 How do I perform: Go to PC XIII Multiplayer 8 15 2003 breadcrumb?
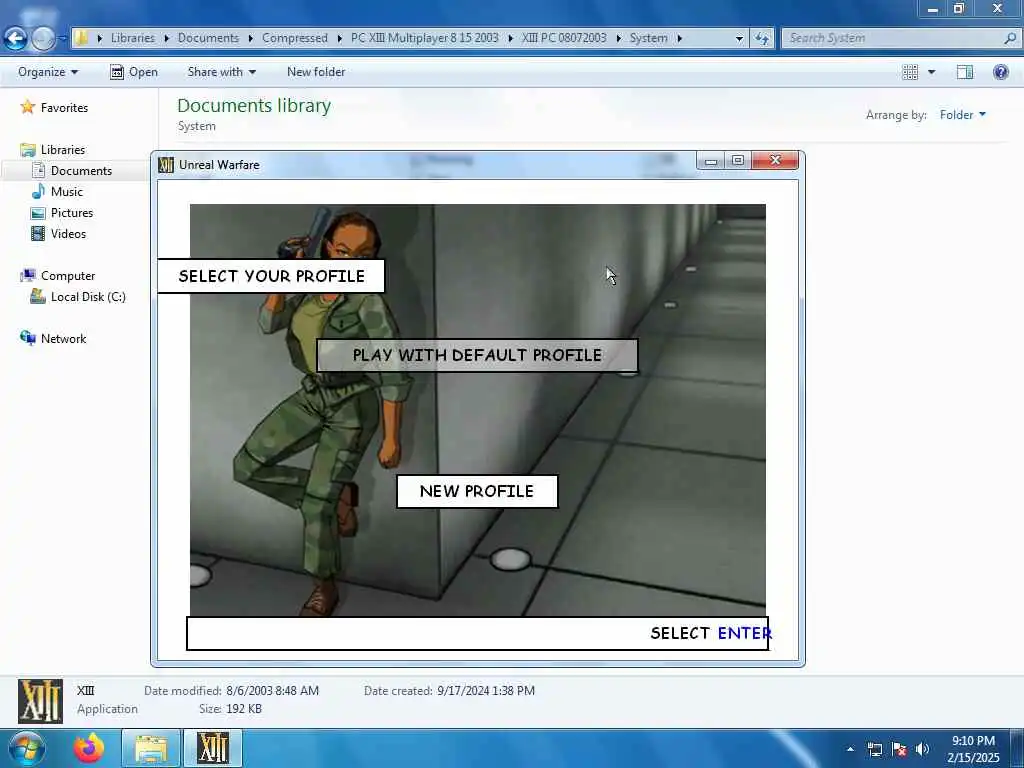point(424,38)
